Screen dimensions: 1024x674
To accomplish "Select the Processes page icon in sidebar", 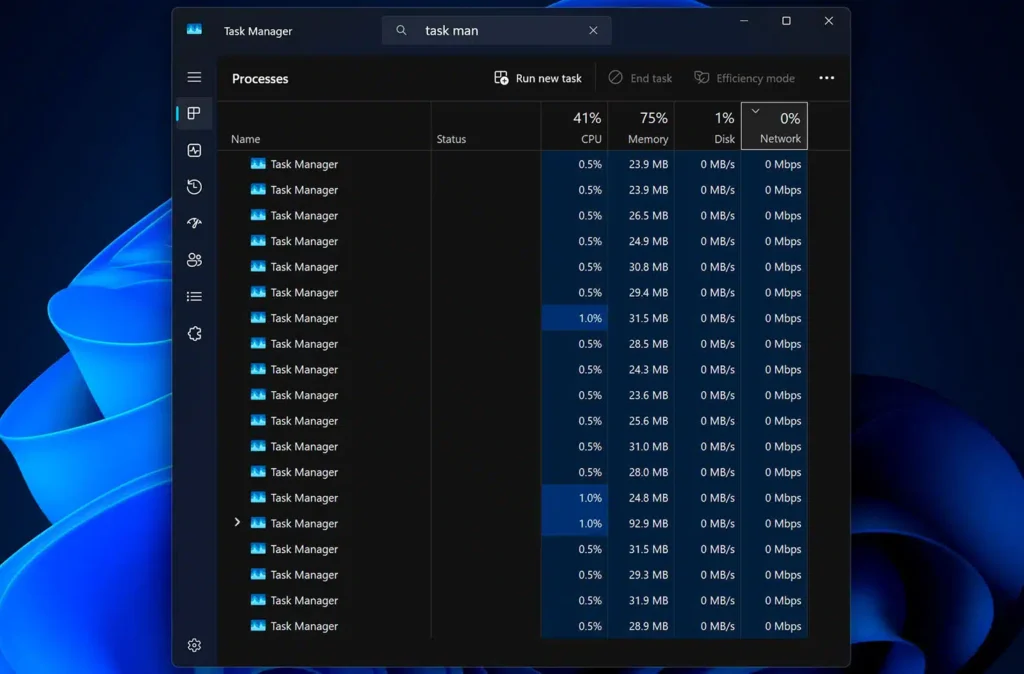I will [x=194, y=114].
